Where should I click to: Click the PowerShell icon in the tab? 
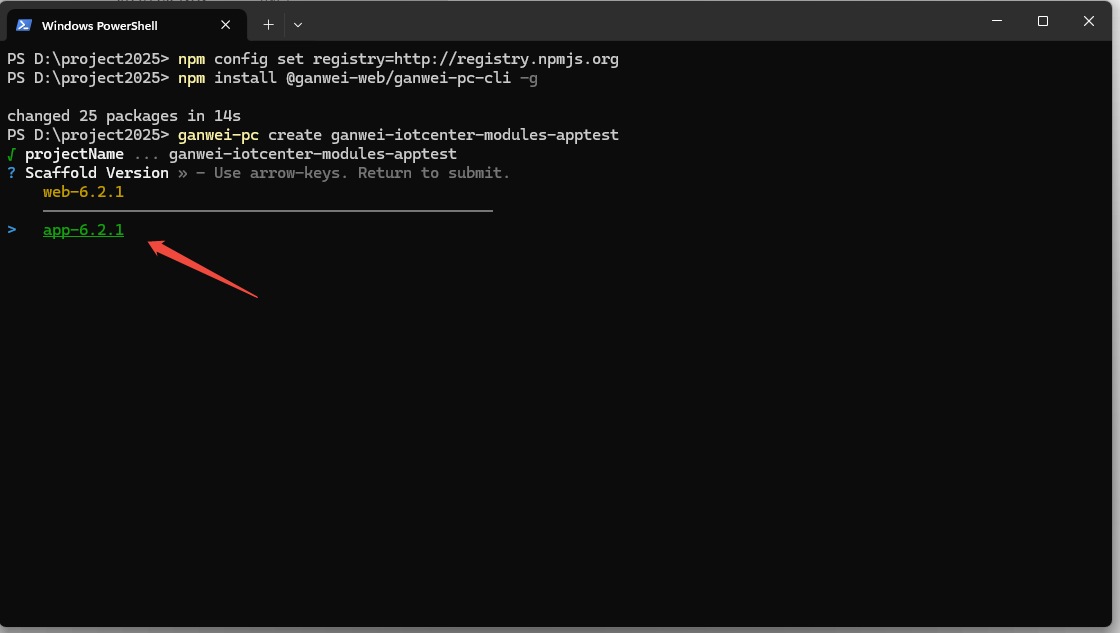24,25
